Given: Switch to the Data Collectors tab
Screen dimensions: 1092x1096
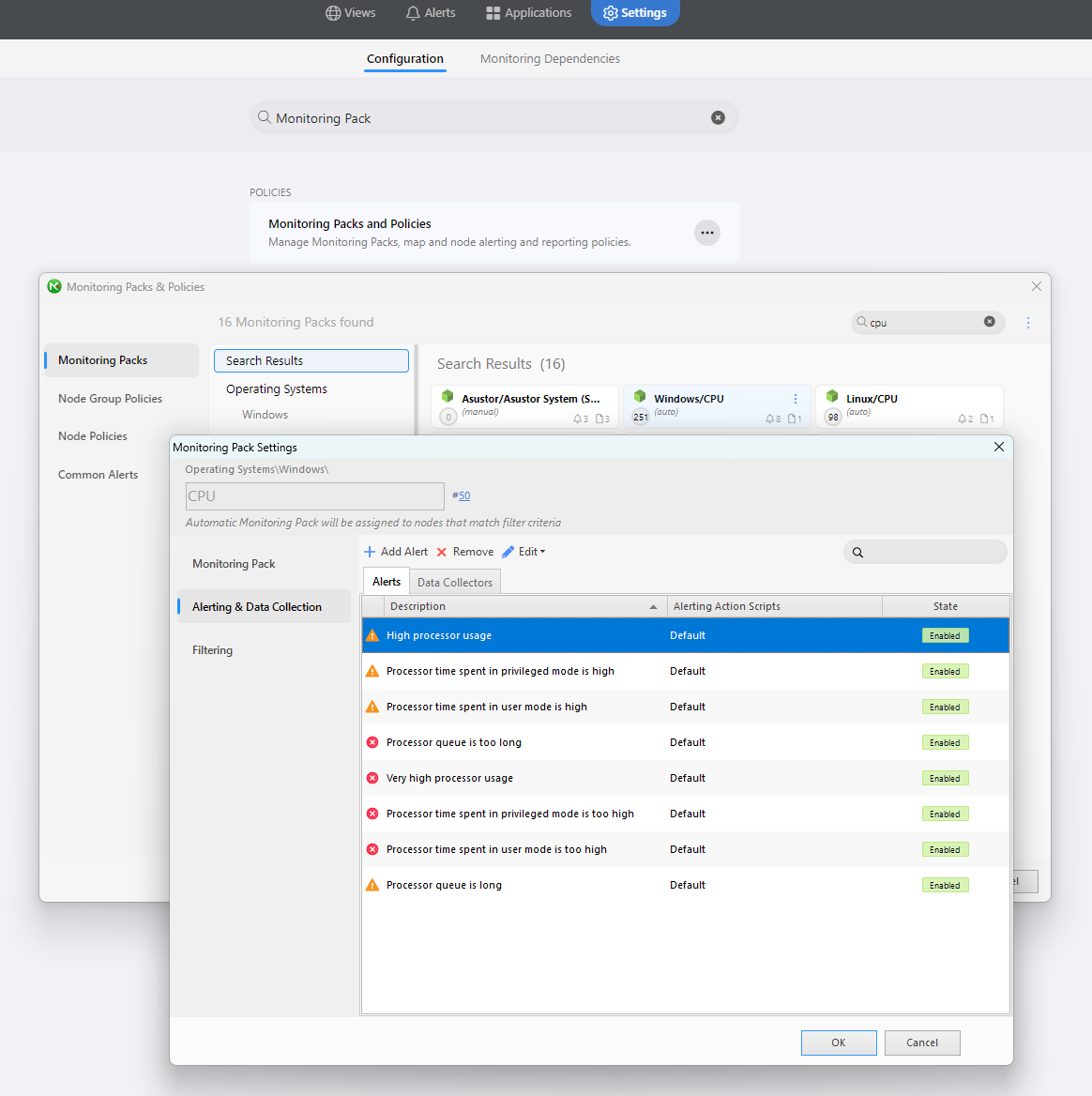Looking at the screenshot, I should point(454,582).
